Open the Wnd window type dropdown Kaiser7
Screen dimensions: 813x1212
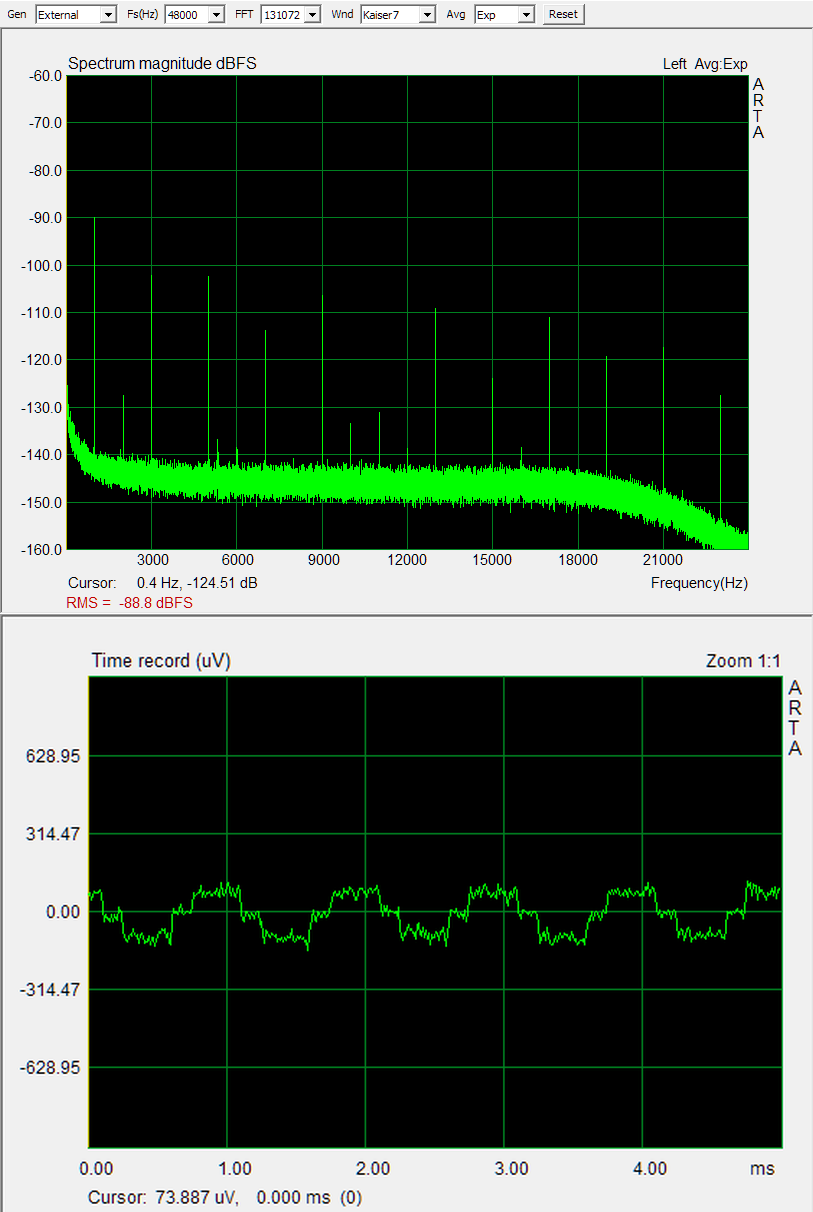(x=398, y=14)
